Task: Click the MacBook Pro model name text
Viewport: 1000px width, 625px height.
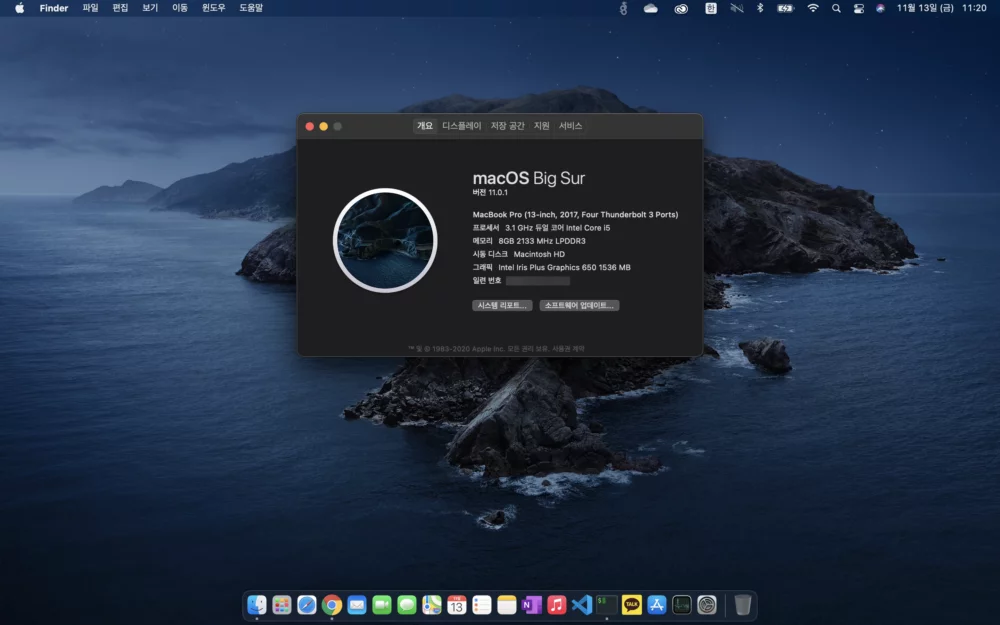Action: tap(575, 215)
